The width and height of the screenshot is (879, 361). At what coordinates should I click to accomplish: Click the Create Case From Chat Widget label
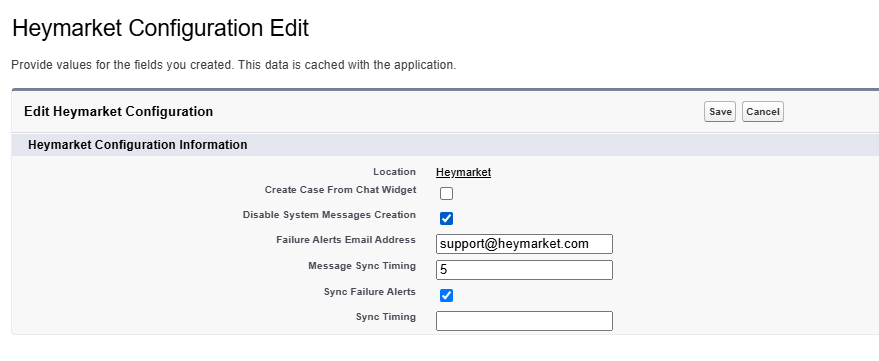pyautogui.click(x=340, y=190)
